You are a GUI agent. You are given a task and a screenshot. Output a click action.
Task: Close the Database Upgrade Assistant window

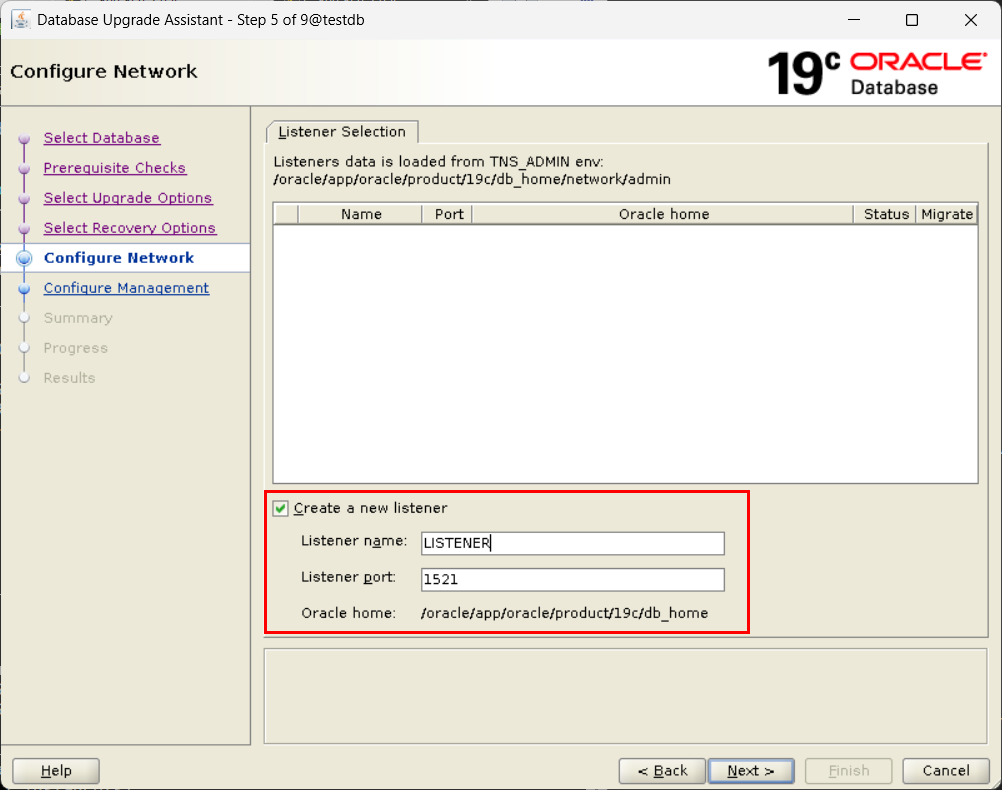tap(971, 20)
